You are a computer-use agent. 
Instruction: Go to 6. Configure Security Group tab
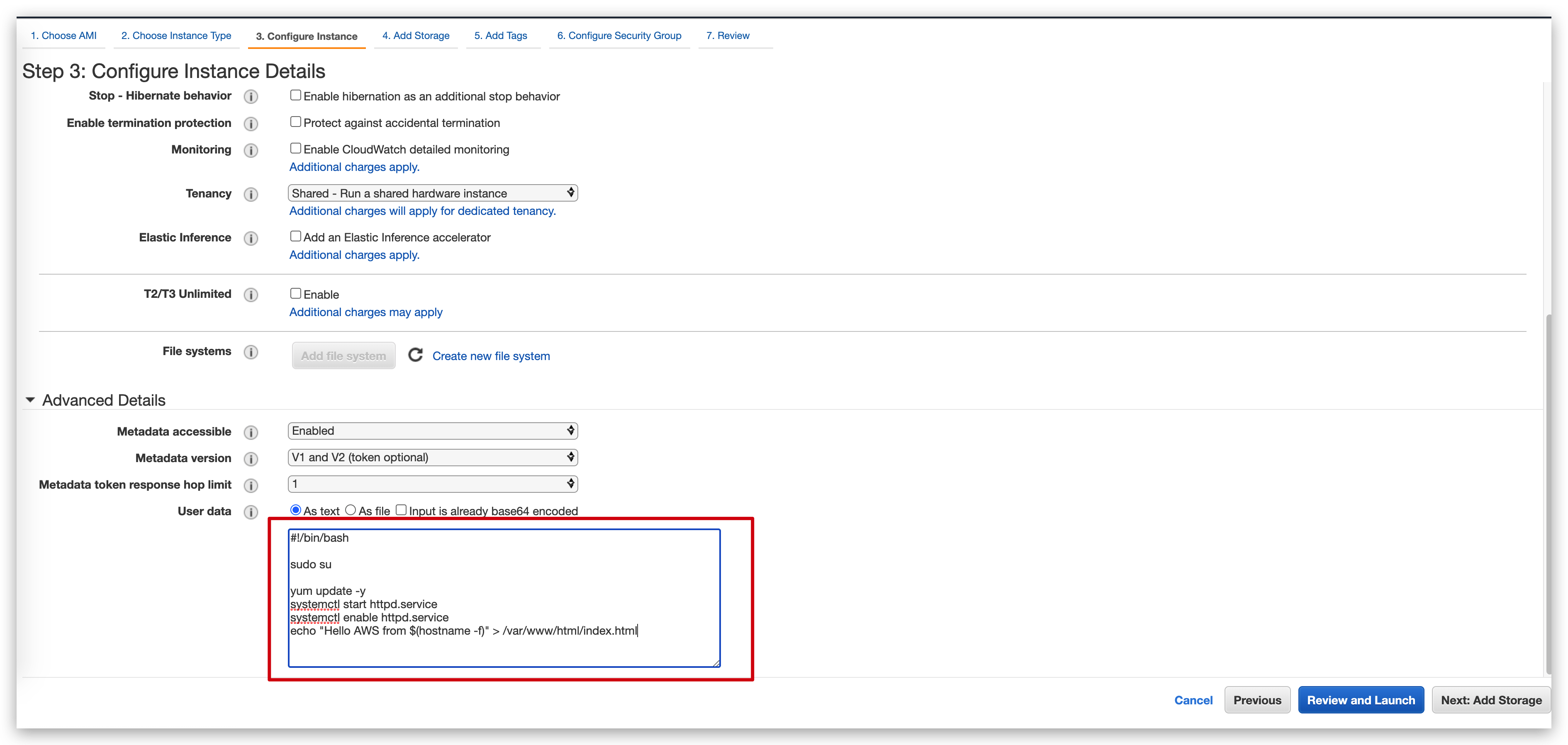[619, 36]
